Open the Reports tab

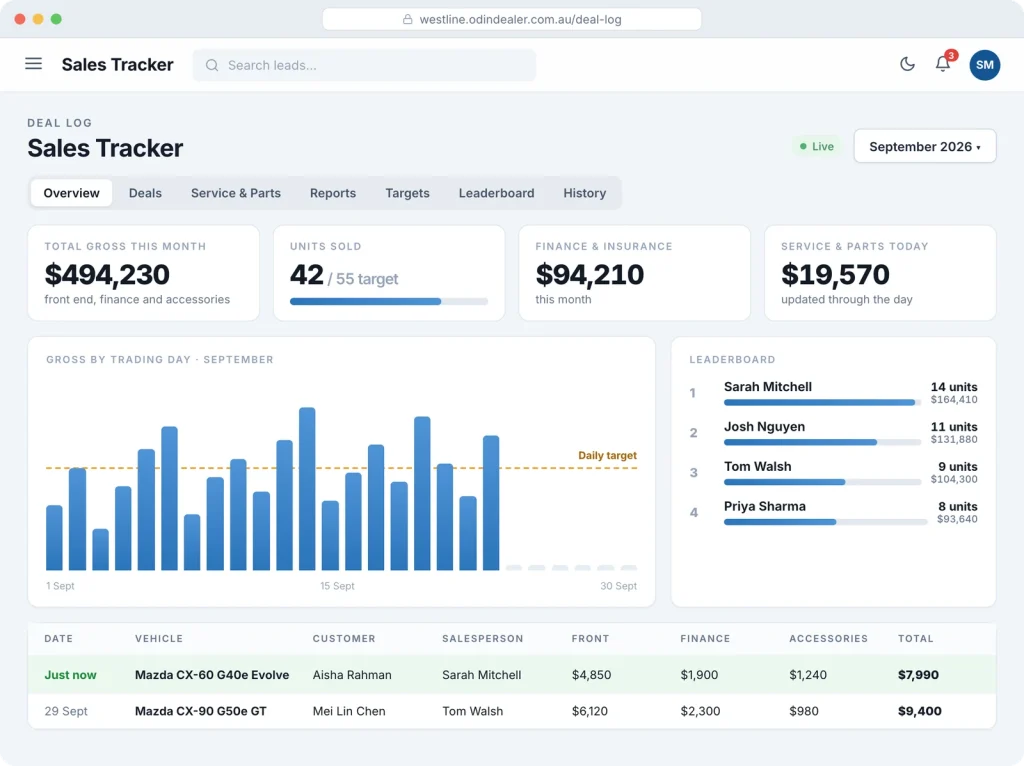pyautogui.click(x=332, y=193)
